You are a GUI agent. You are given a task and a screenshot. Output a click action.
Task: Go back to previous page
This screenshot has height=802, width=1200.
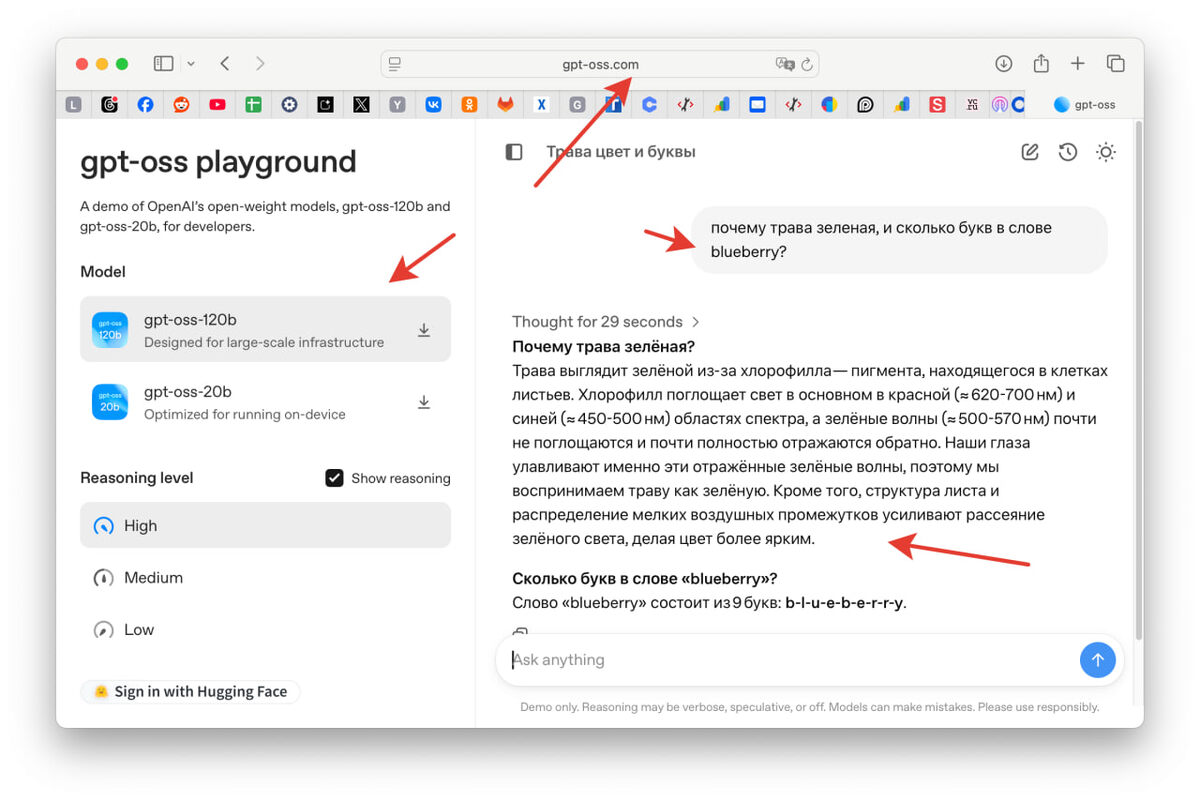click(225, 64)
